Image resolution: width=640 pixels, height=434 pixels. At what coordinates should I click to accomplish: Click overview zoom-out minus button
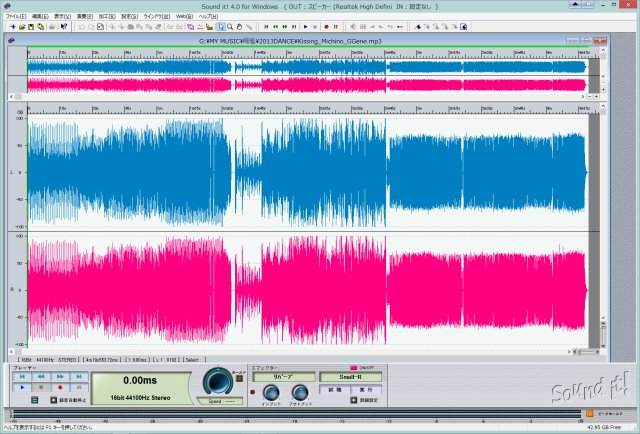589,97
